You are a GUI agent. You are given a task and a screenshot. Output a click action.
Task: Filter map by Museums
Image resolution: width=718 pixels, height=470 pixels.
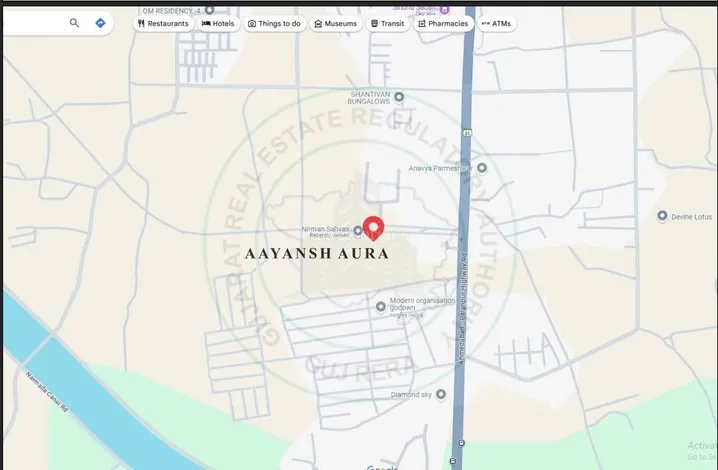(335, 23)
